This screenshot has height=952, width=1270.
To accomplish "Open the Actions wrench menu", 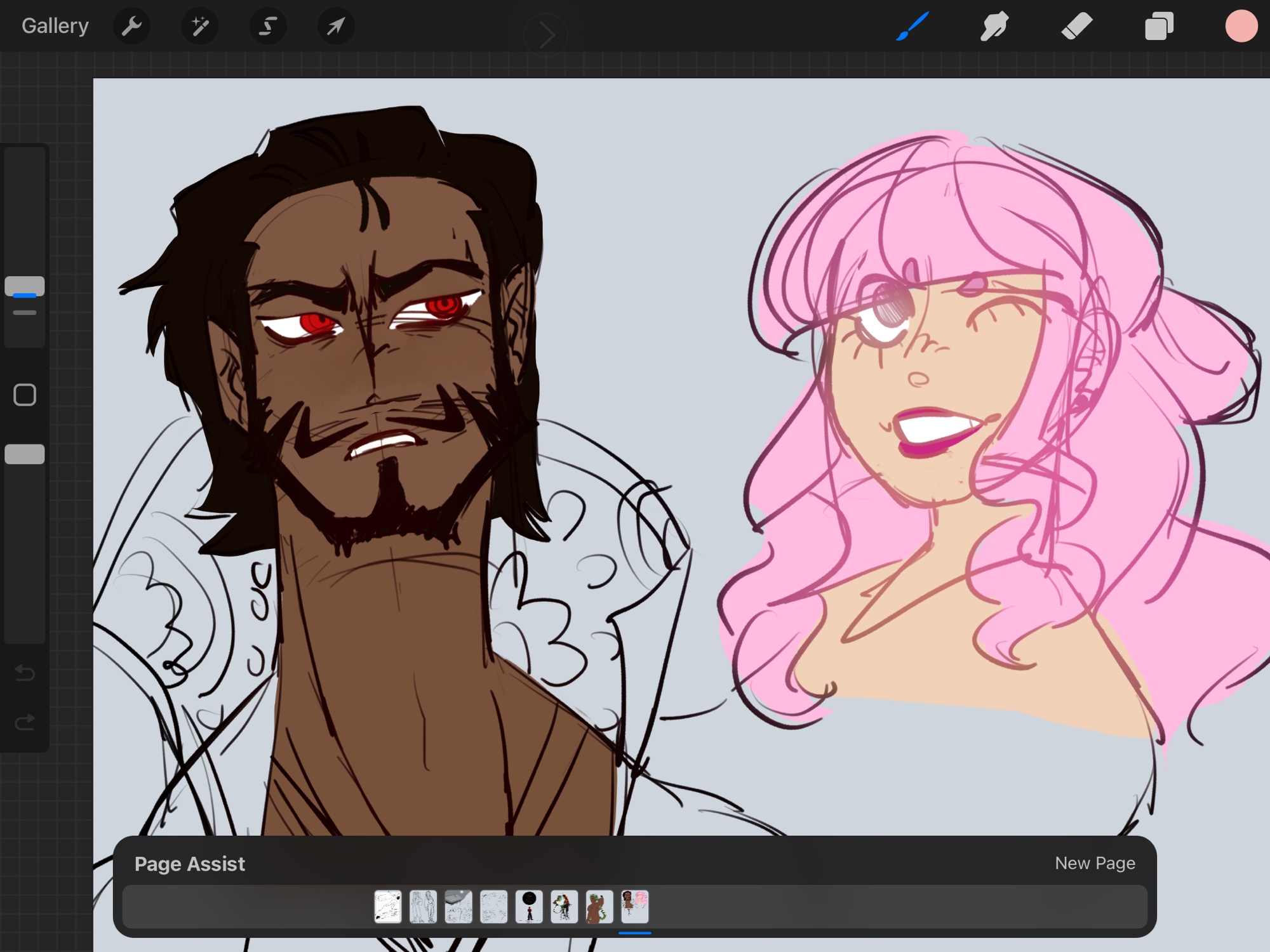I will pyautogui.click(x=131, y=27).
